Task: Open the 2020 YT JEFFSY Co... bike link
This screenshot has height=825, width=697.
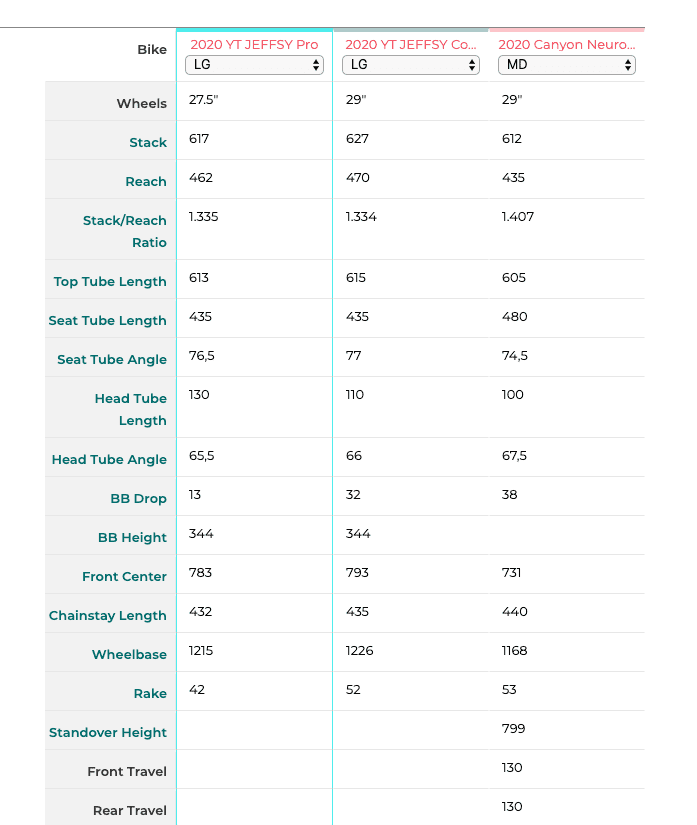Action: [x=410, y=44]
